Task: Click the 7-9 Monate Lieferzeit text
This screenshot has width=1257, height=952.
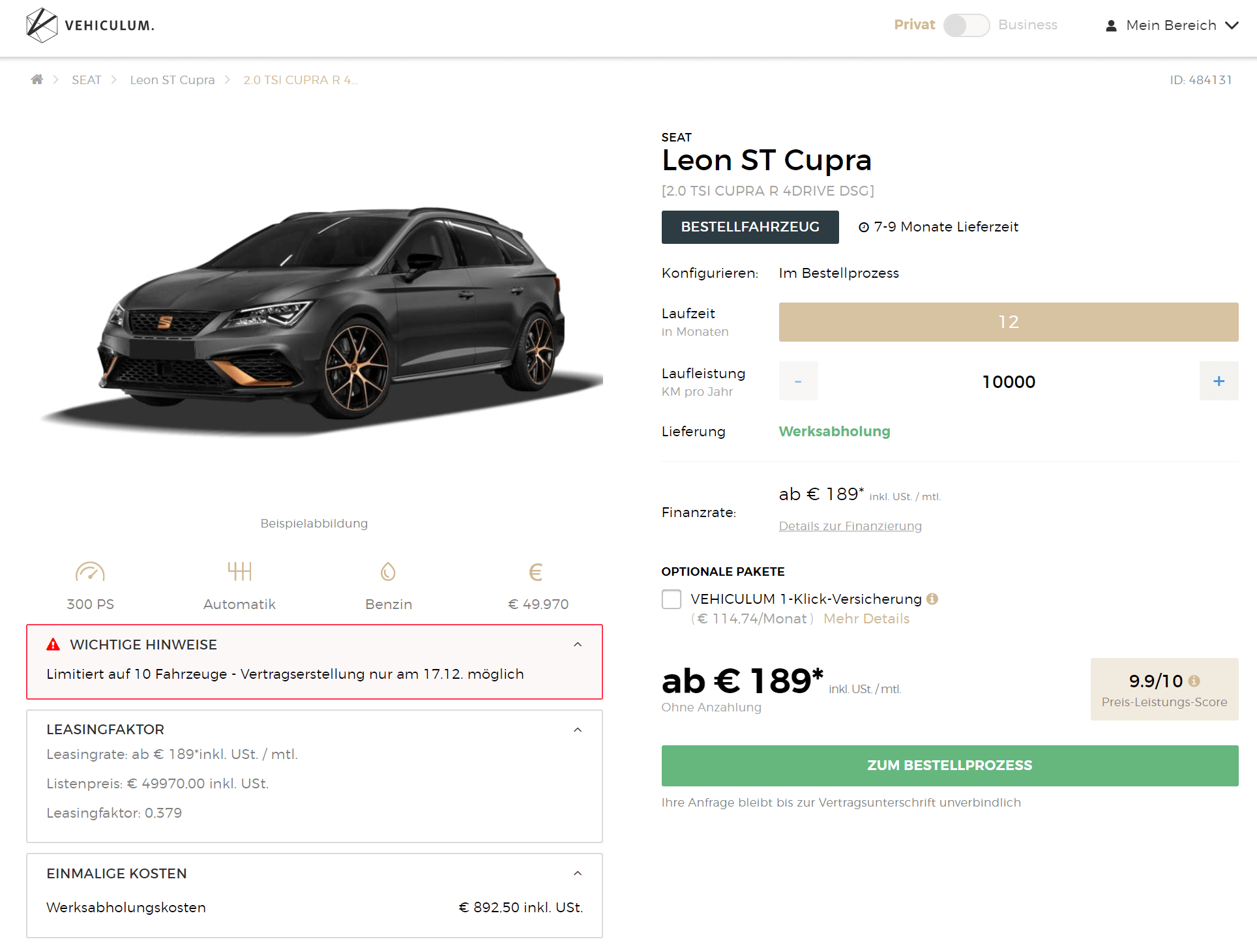Action: [946, 227]
